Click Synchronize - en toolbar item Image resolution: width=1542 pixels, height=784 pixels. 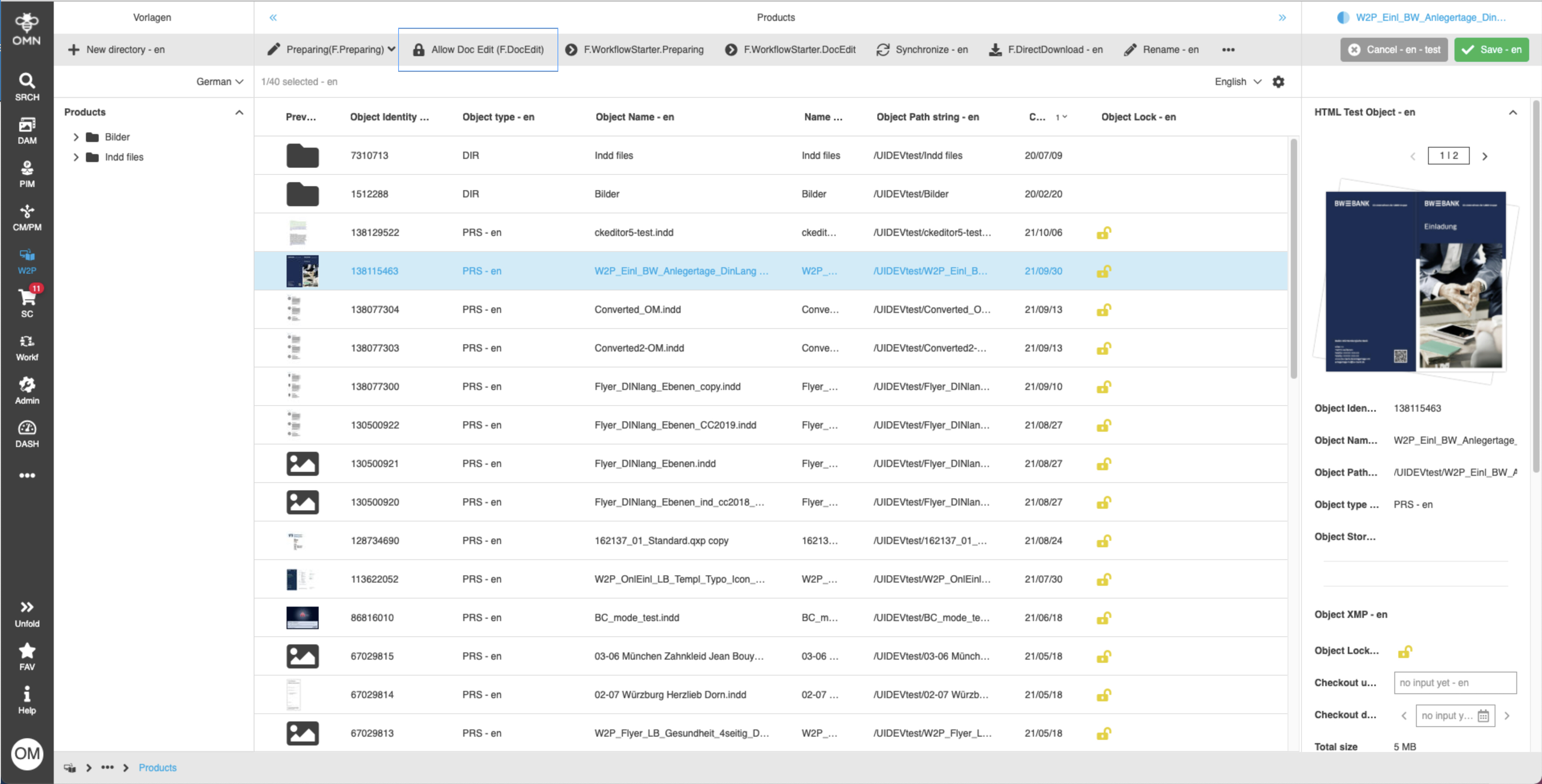point(922,50)
